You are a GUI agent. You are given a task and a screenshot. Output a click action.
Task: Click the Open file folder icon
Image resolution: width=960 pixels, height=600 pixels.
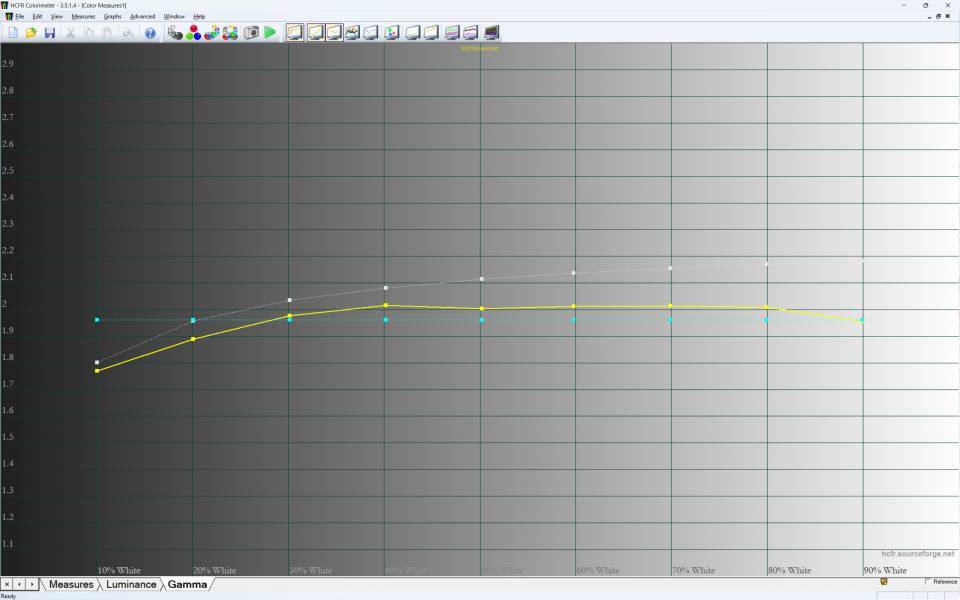pos(31,32)
